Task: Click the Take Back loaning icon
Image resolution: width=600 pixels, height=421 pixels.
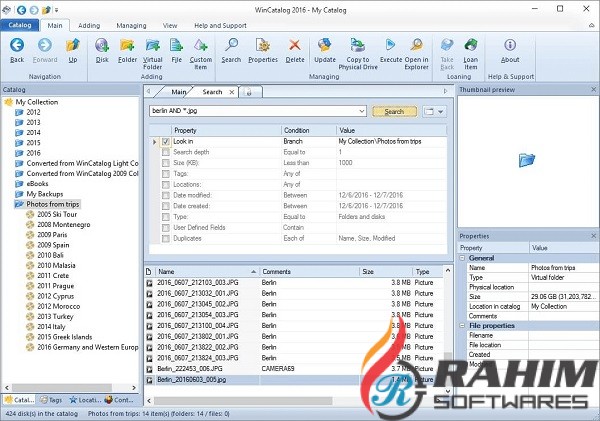Action: (447, 46)
